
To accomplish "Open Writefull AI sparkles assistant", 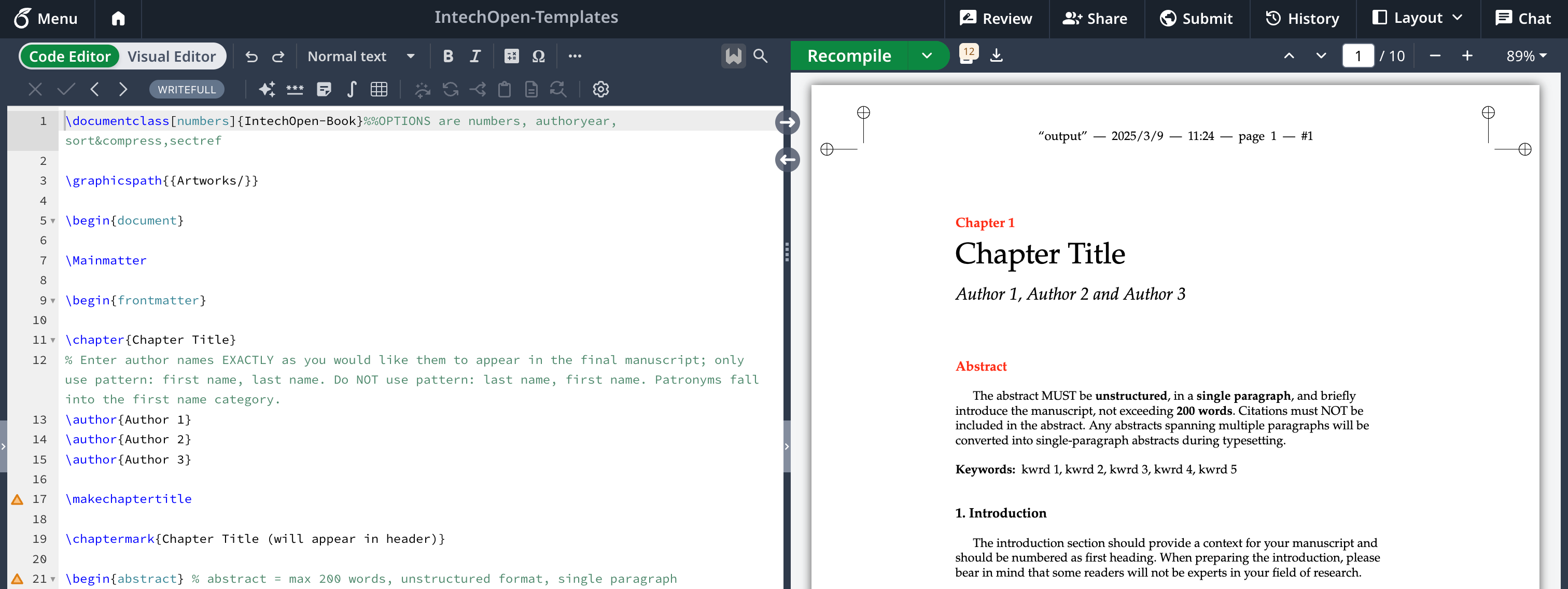I will click(266, 89).
